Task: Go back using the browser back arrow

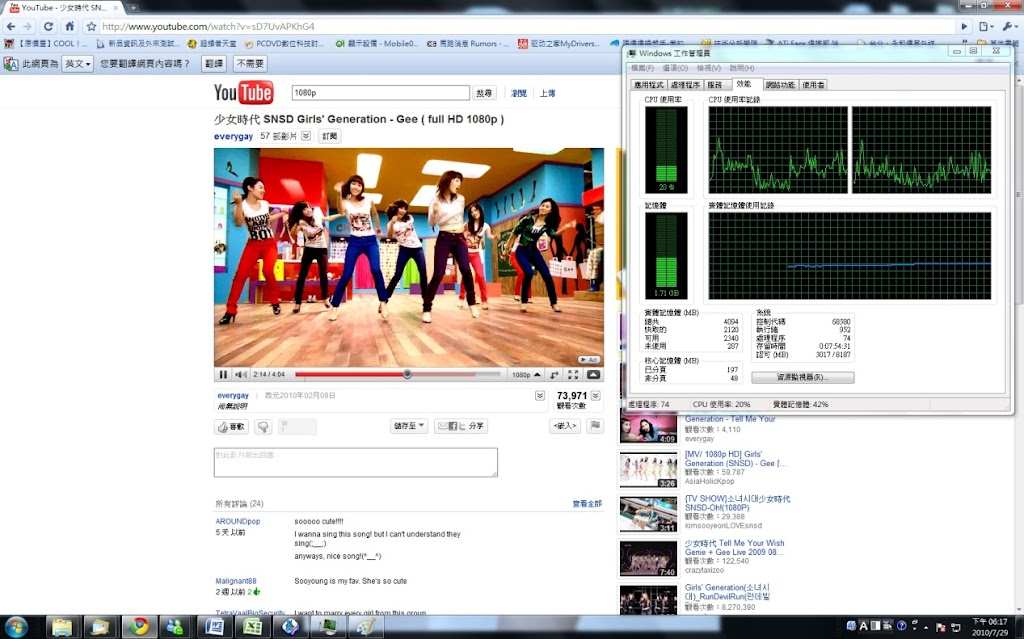Action: (10, 27)
